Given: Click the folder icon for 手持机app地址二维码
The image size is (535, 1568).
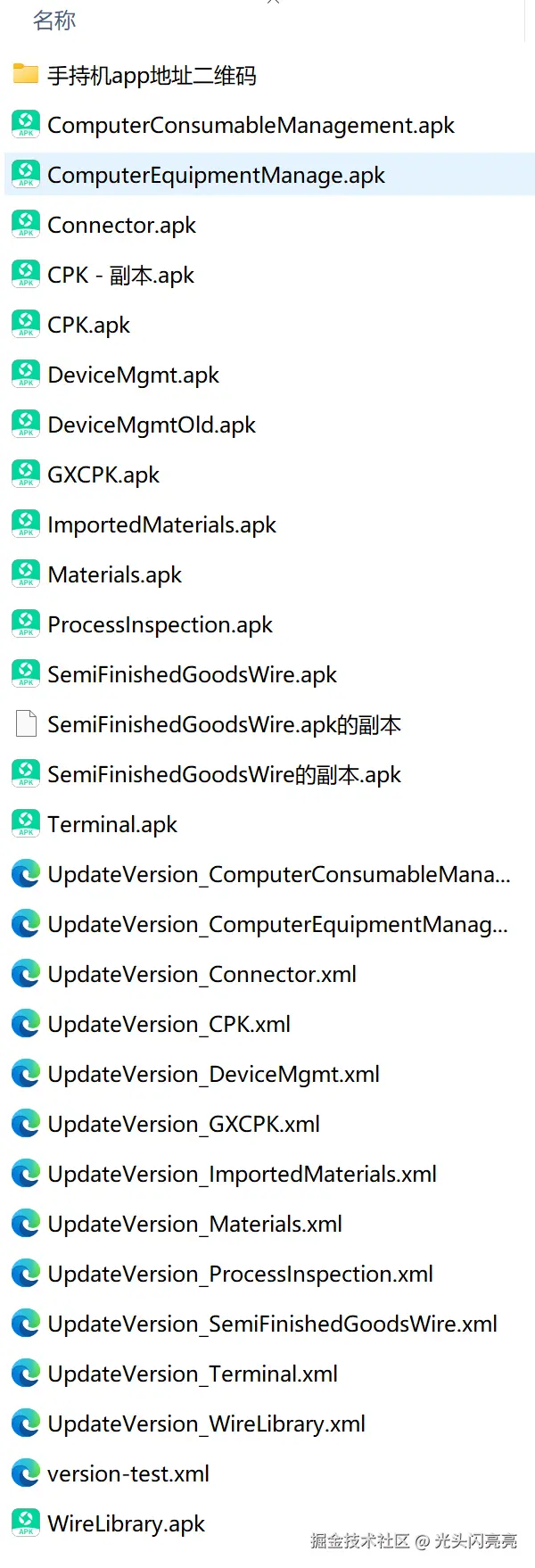Looking at the screenshot, I should (26, 74).
